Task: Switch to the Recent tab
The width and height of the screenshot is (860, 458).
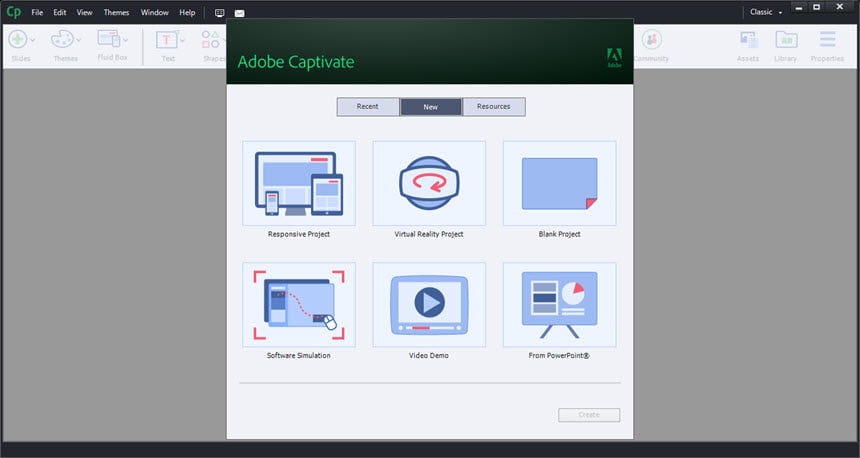Action: tap(367, 106)
